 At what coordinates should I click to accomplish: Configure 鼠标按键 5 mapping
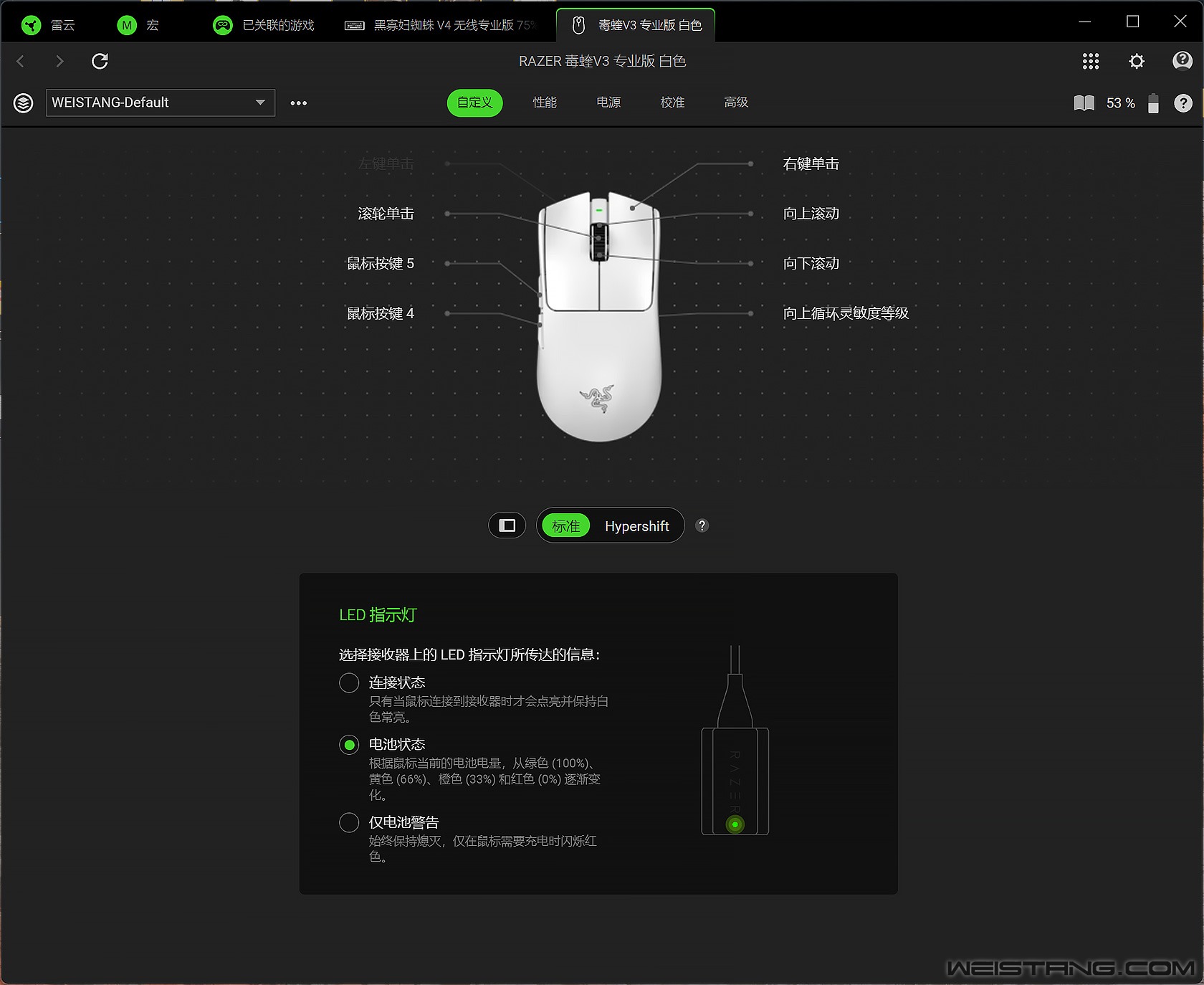pyautogui.click(x=381, y=264)
